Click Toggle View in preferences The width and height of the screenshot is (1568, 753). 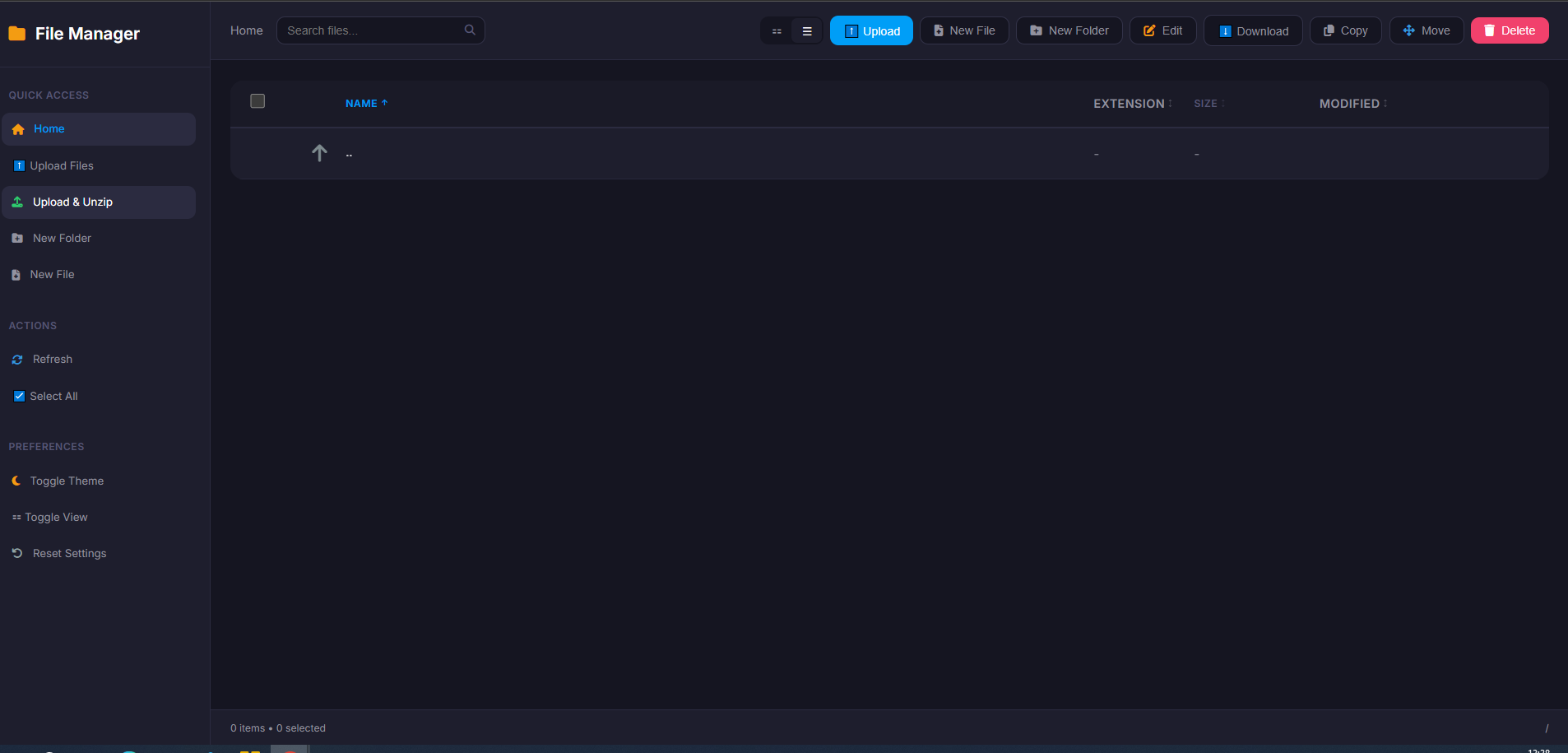click(x=55, y=518)
